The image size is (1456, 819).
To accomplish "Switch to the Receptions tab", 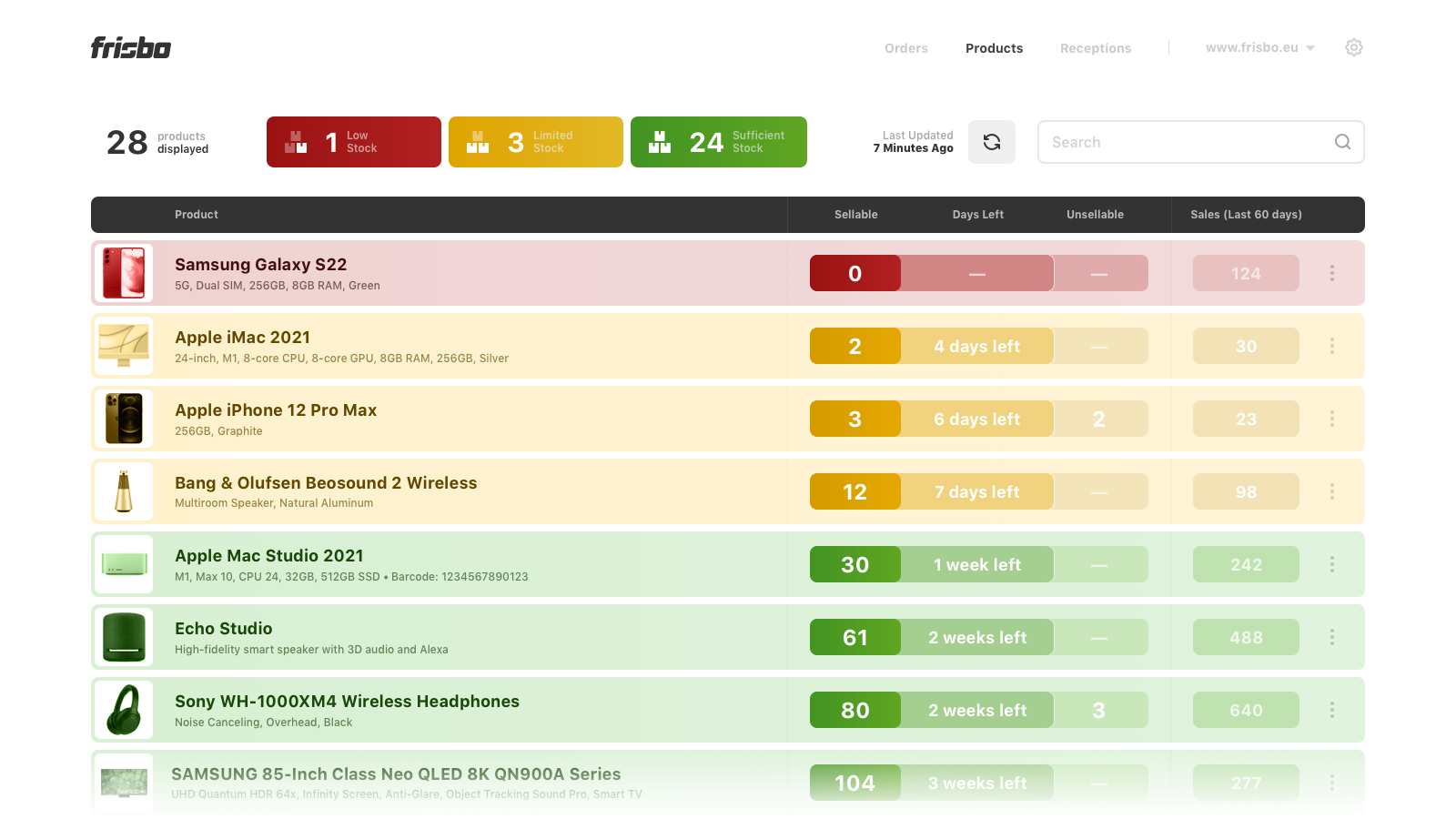I will pyautogui.click(x=1096, y=48).
